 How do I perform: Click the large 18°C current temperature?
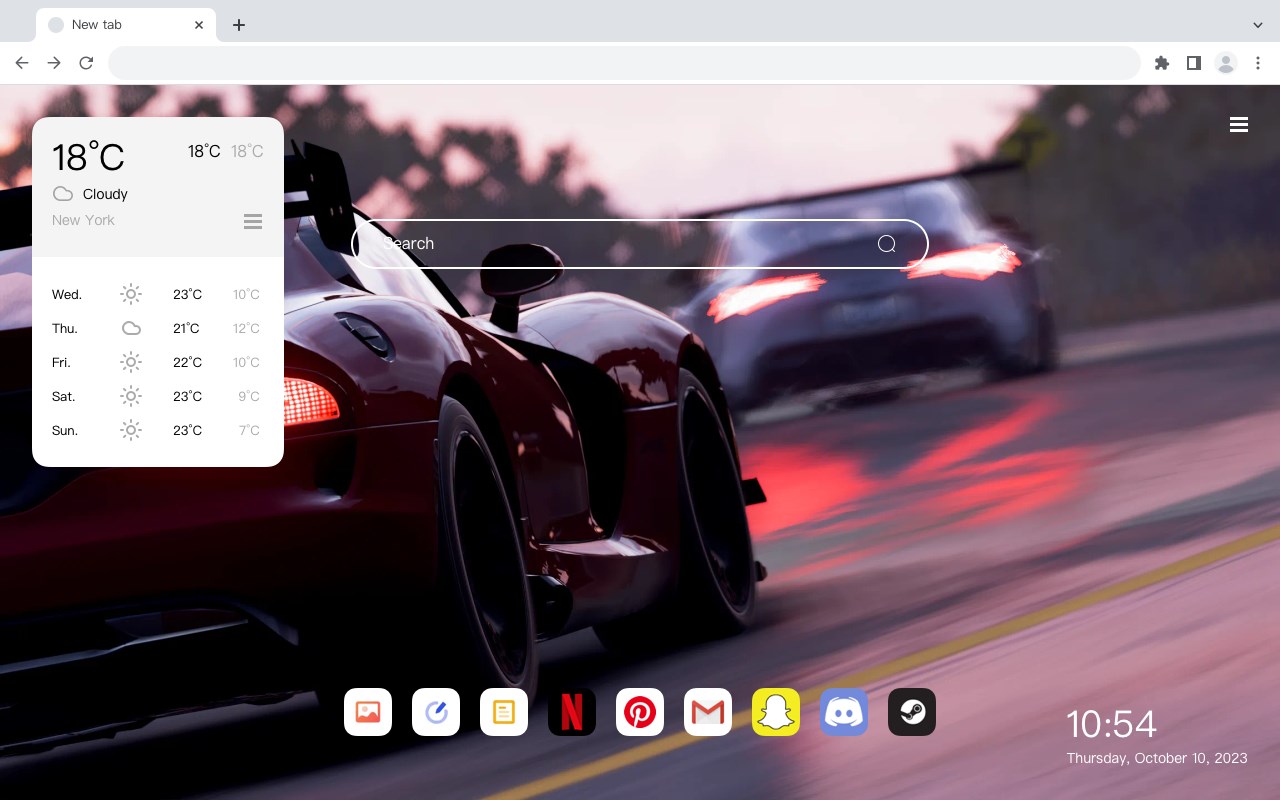(x=88, y=157)
